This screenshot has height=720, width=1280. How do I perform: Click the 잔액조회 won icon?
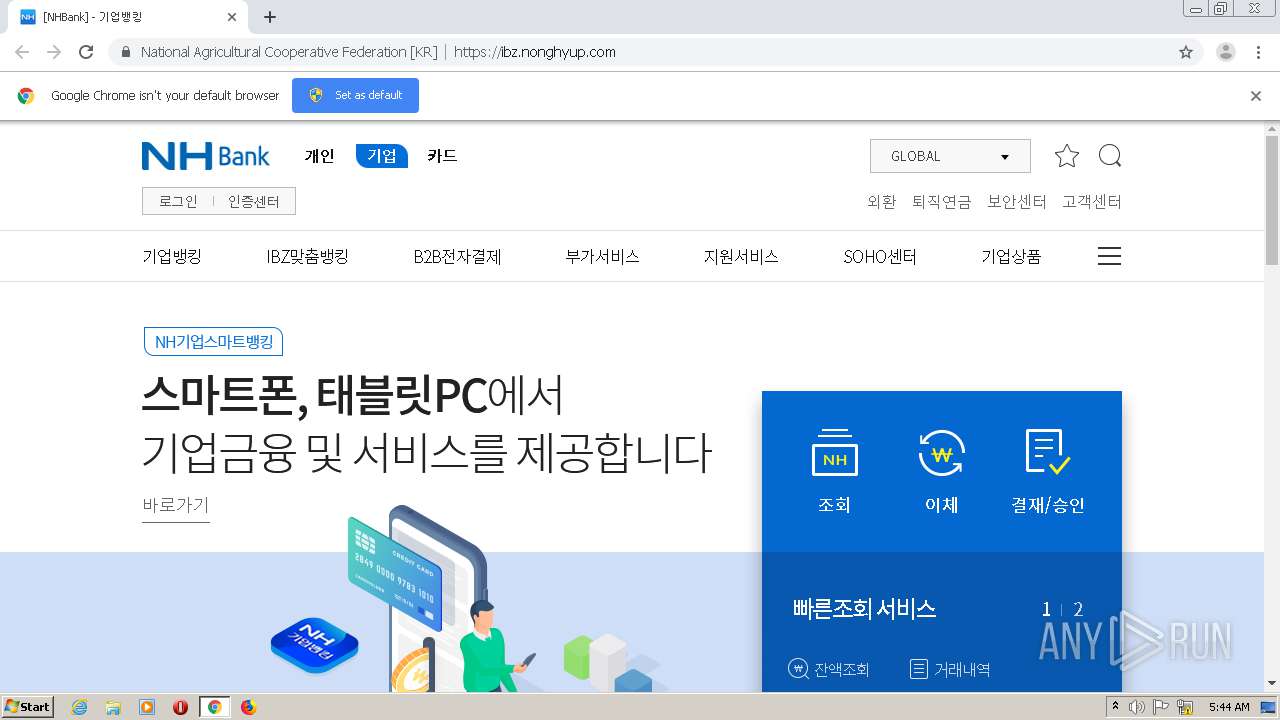click(x=798, y=669)
